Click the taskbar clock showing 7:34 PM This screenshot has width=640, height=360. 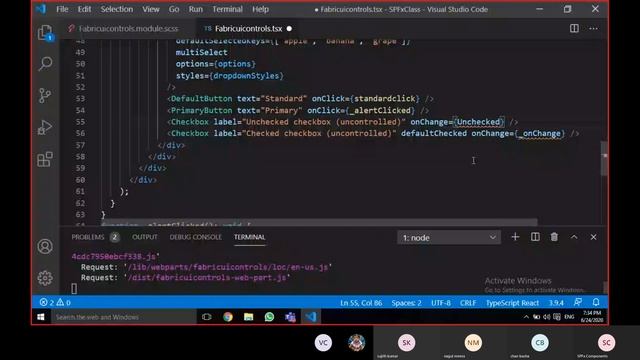click(x=591, y=316)
